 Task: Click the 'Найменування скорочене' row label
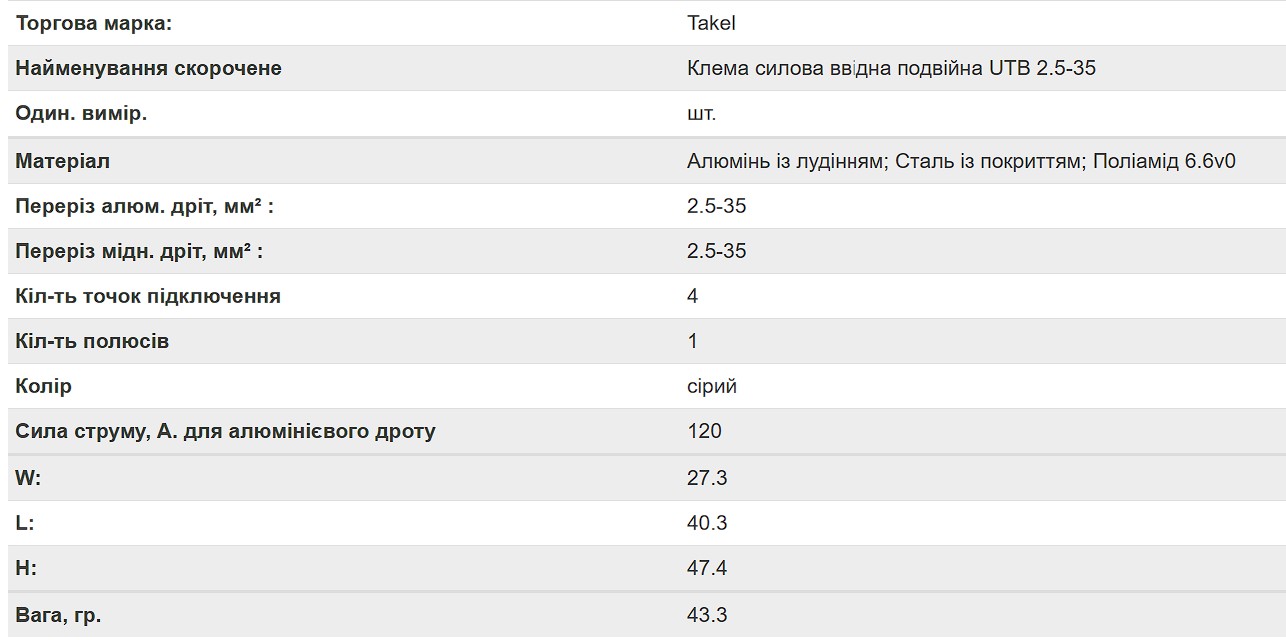149,68
